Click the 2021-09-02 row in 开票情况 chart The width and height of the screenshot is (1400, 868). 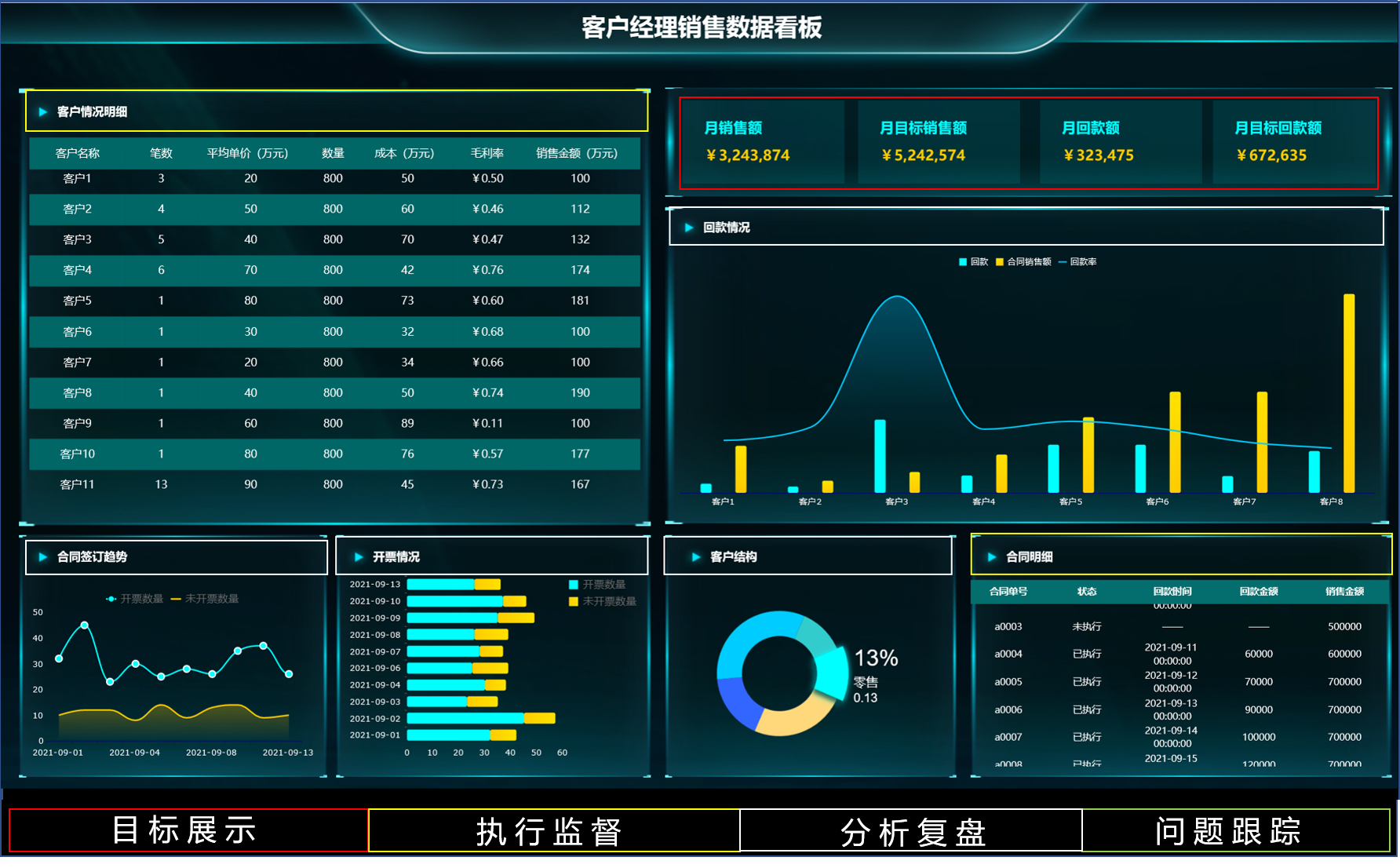(x=481, y=719)
